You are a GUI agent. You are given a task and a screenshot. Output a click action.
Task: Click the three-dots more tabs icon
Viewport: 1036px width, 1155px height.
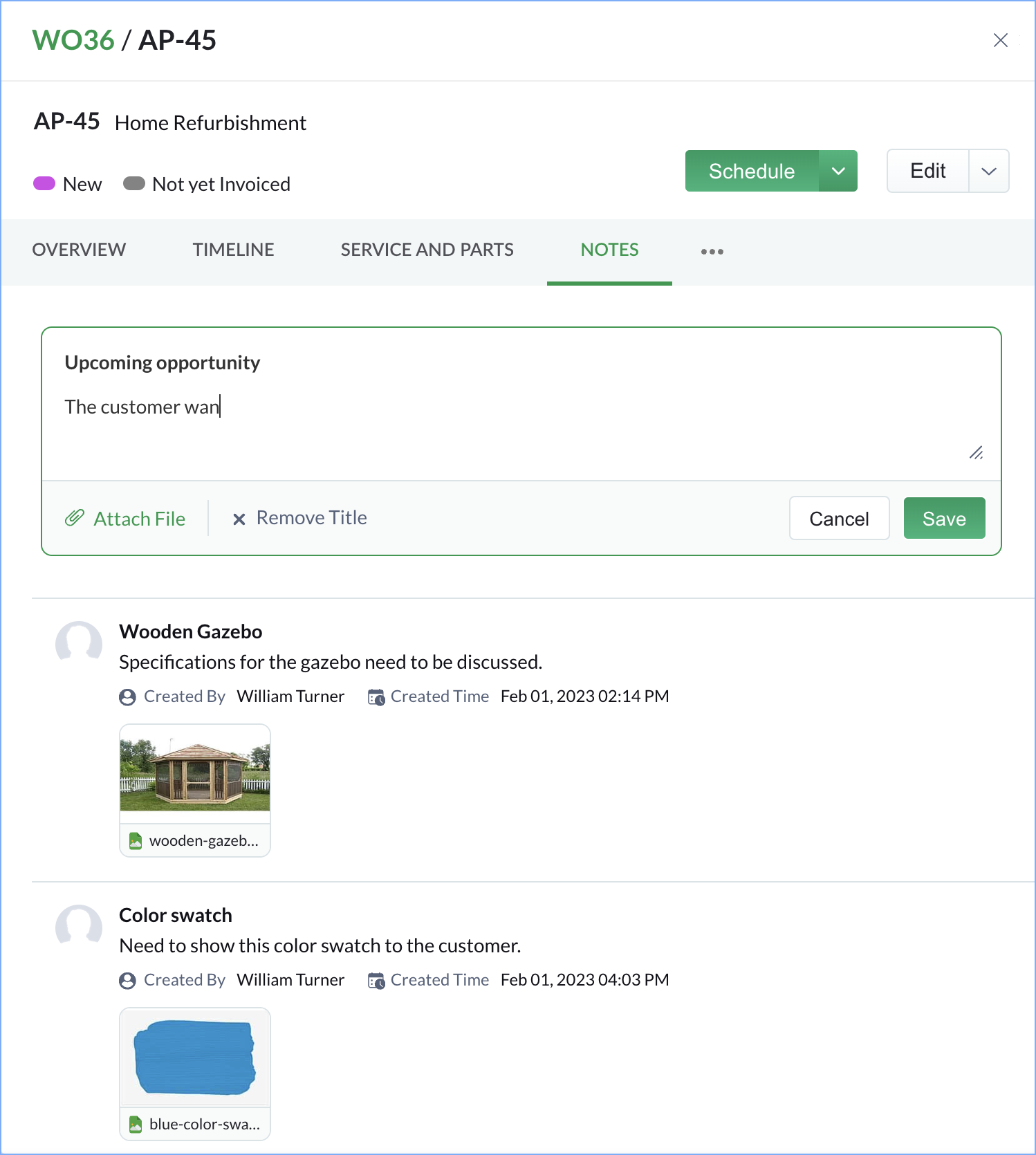pos(712,251)
